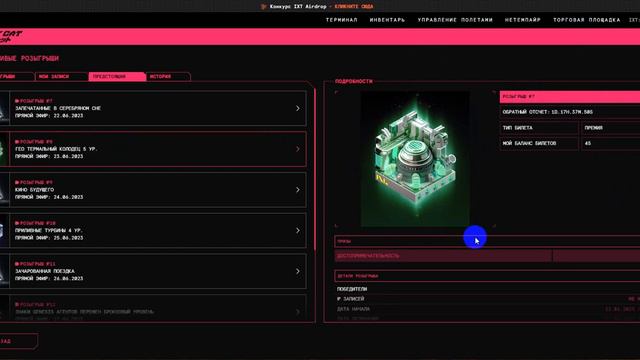
Task: Click the date ПРЯМОЙ ЭФИР: 22.06.2023
Action: point(49,116)
